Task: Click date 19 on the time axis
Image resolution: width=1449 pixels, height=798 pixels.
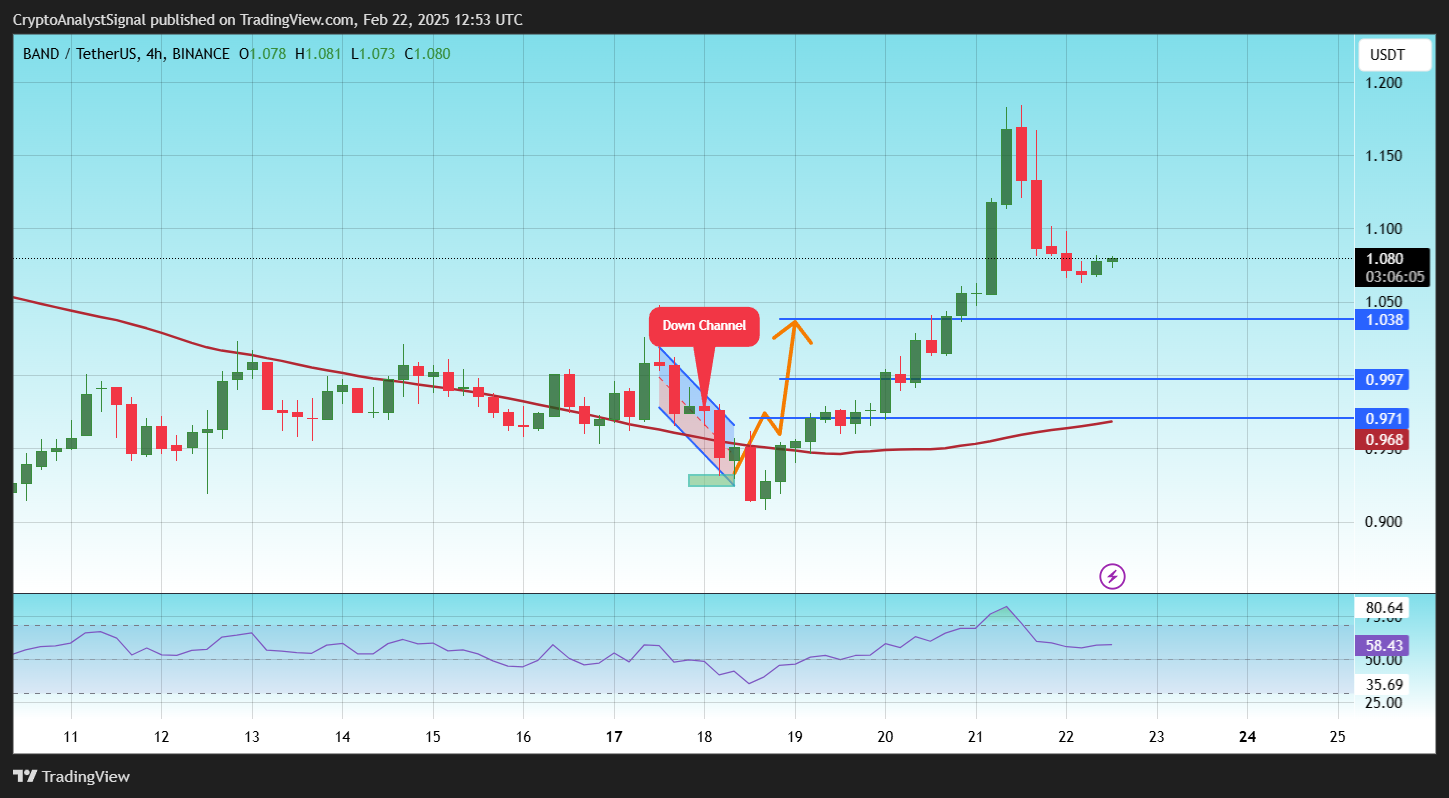Action: pos(795,737)
